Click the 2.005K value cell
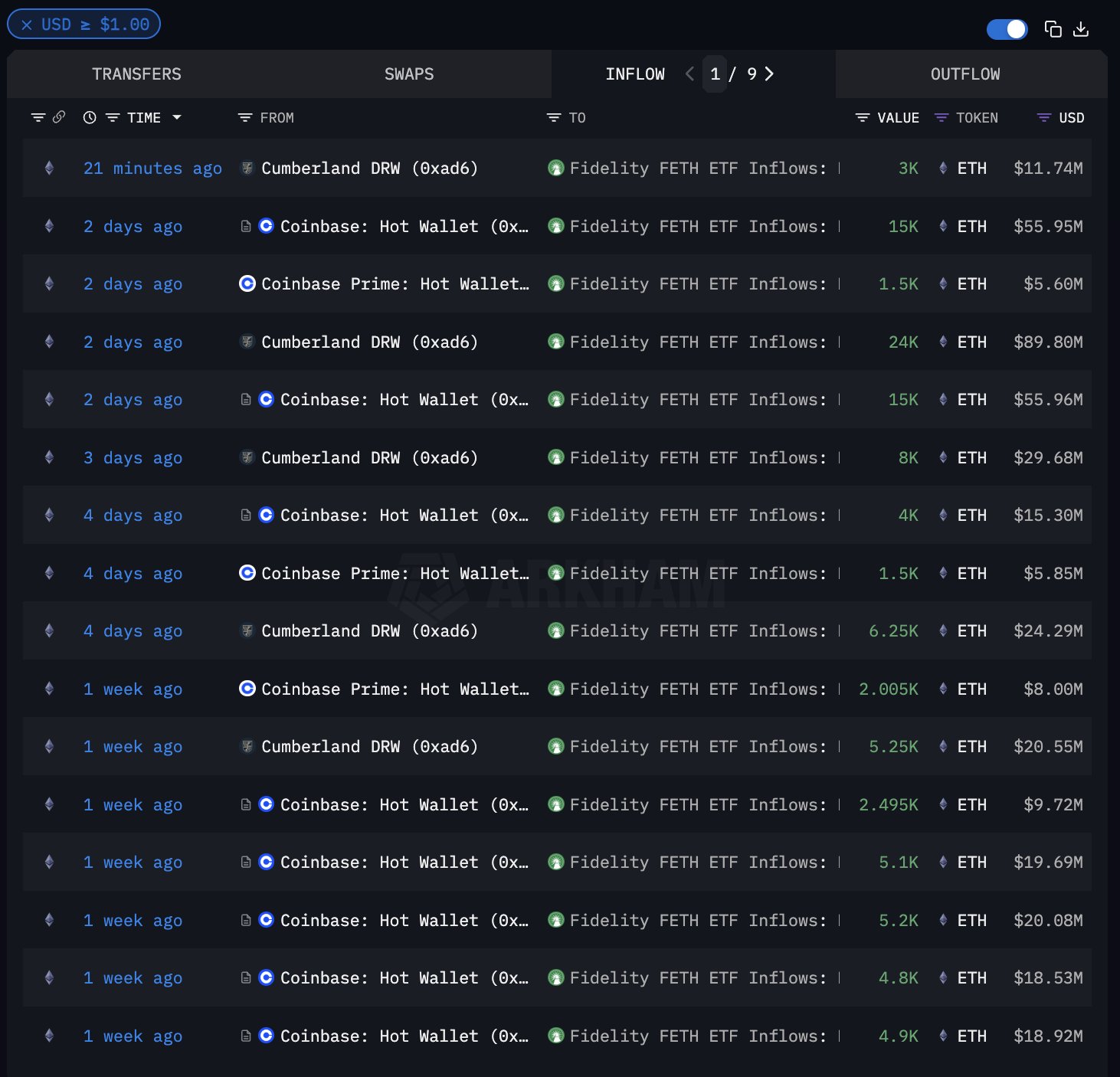Screen dimensions: 1120x1077 tap(888, 689)
